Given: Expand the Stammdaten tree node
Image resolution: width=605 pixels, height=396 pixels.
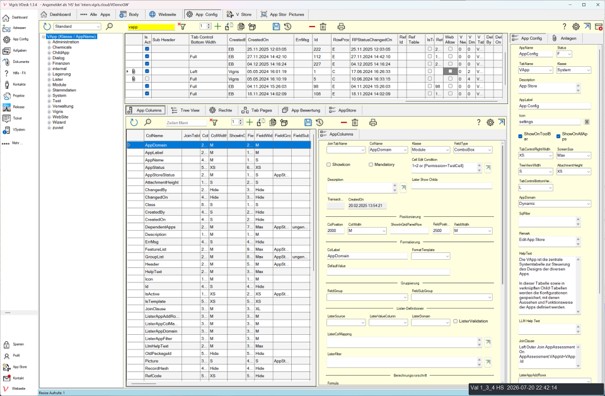Looking at the screenshot, I should pyautogui.click(x=49, y=90).
